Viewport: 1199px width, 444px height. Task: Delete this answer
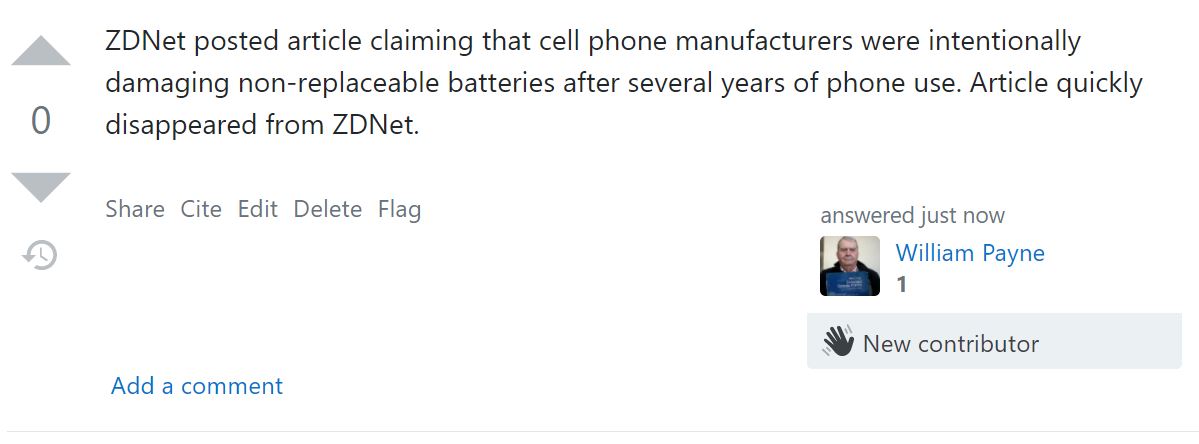tap(327, 209)
